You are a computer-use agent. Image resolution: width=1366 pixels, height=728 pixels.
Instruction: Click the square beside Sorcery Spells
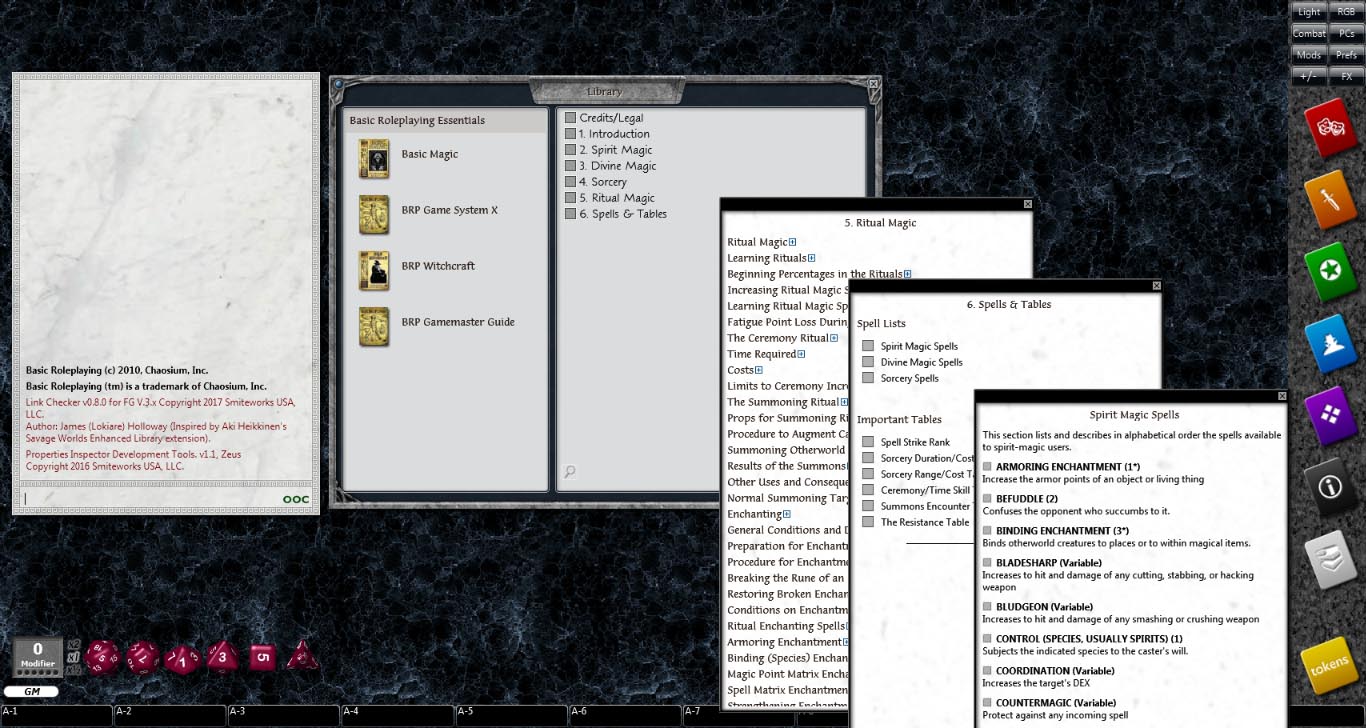868,378
